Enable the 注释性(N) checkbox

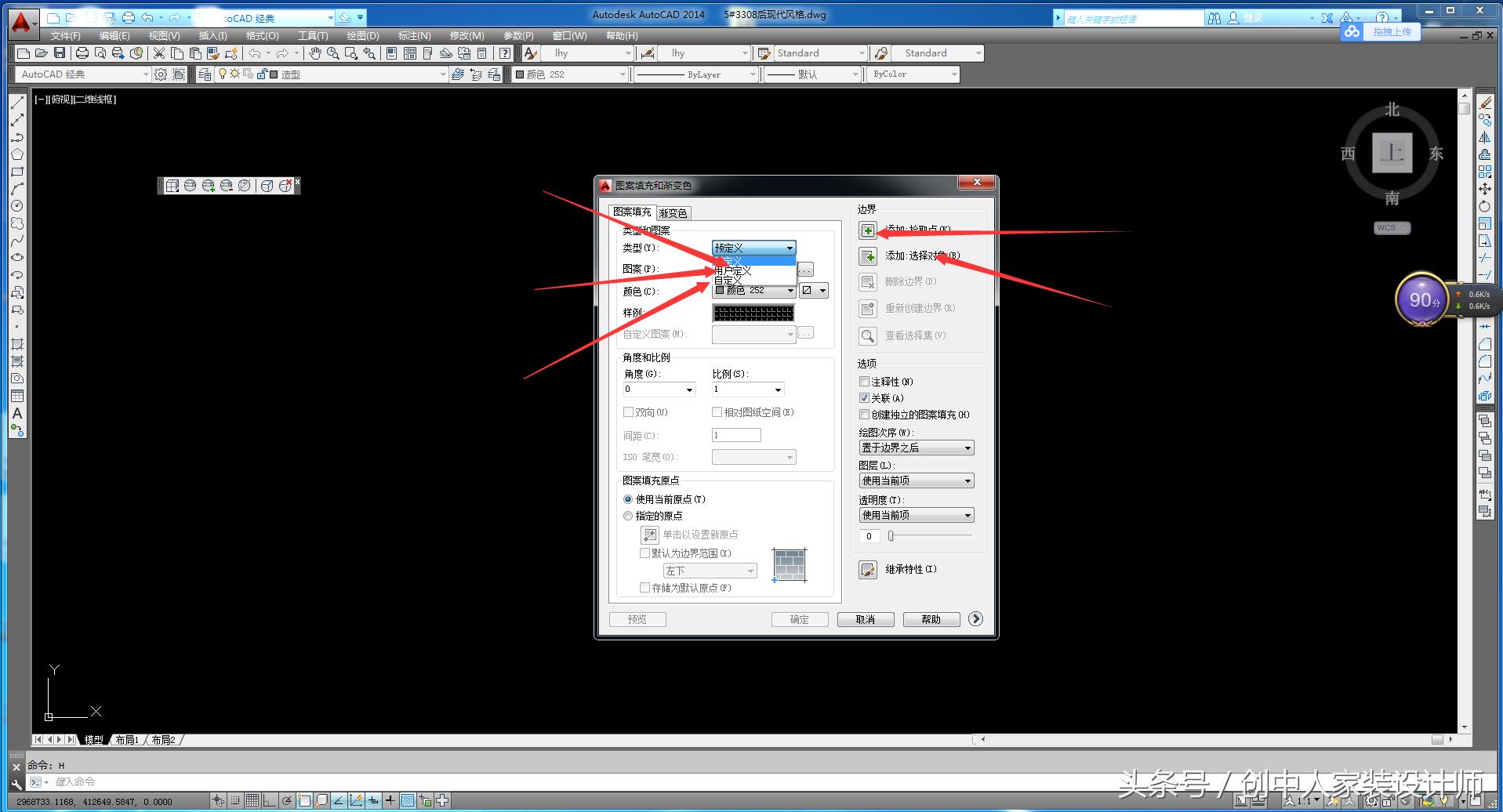863,382
